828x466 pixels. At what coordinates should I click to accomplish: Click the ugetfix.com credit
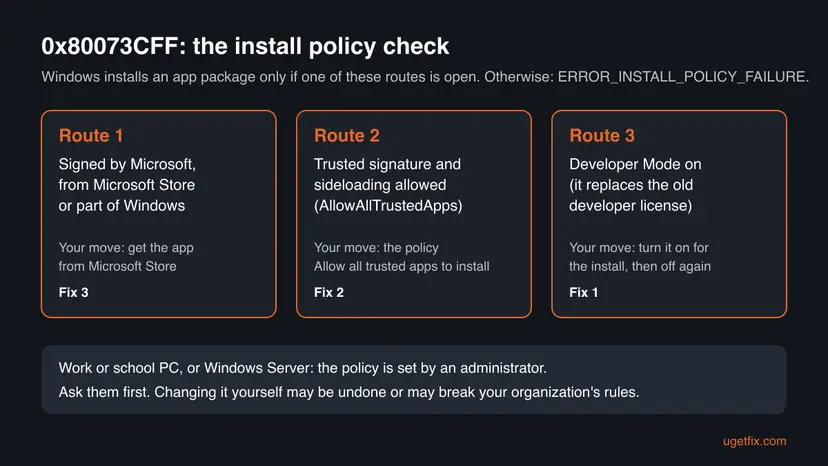pyautogui.click(x=755, y=441)
